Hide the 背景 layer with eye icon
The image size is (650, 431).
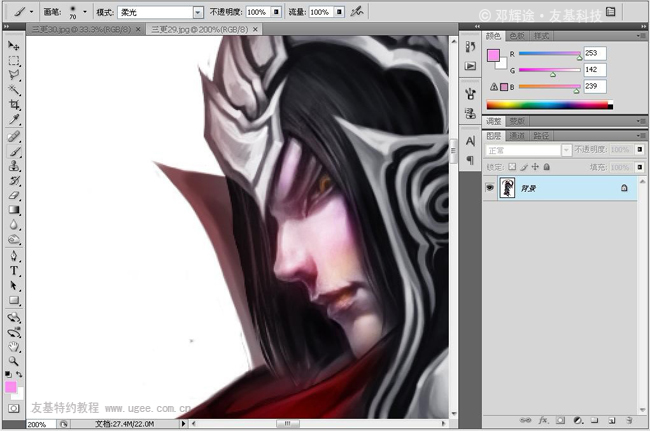tap(490, 188)
